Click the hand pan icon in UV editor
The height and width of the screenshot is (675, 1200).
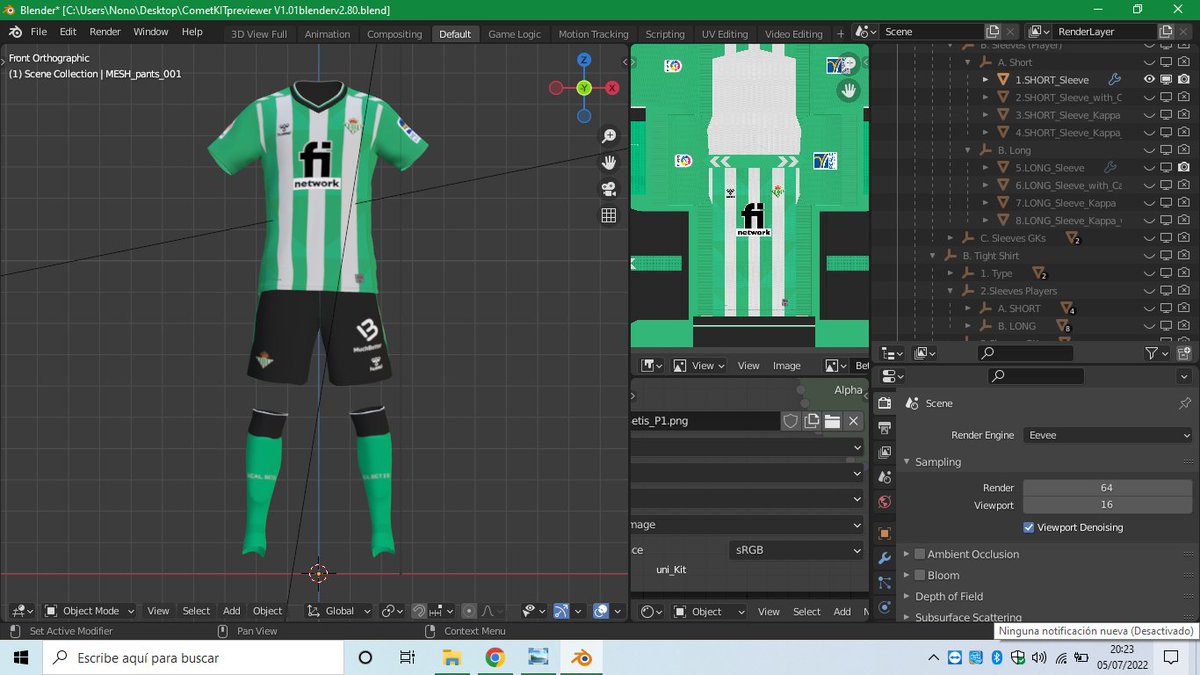(849, 90)
